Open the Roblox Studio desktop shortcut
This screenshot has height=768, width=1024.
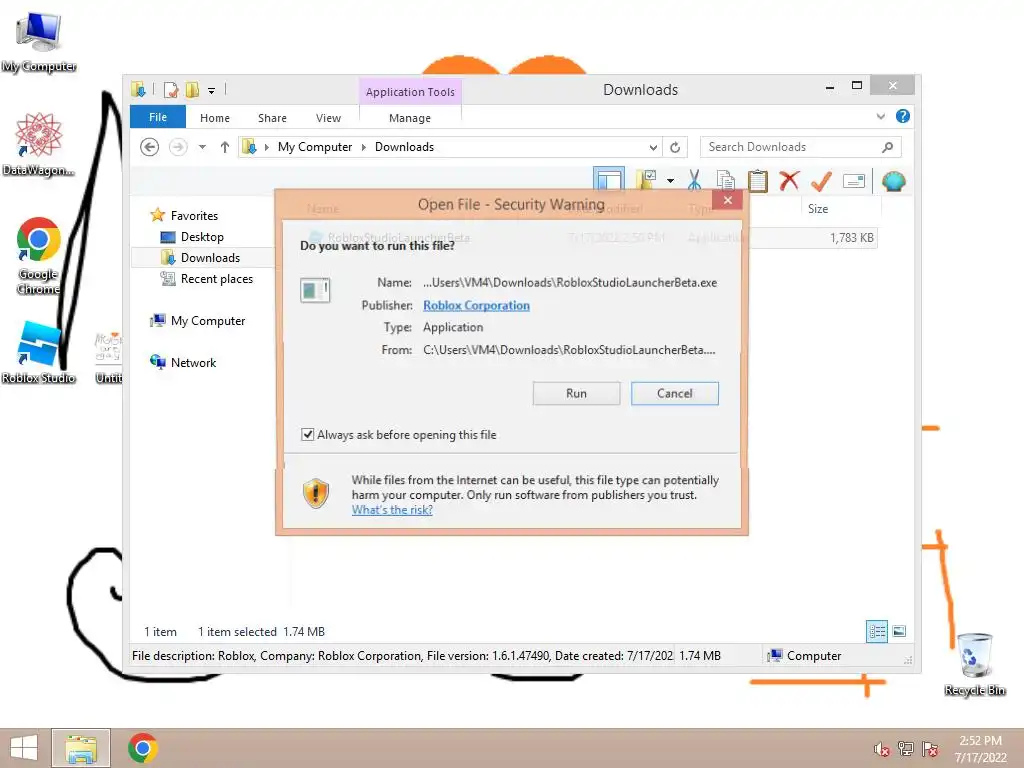point(39,352)
